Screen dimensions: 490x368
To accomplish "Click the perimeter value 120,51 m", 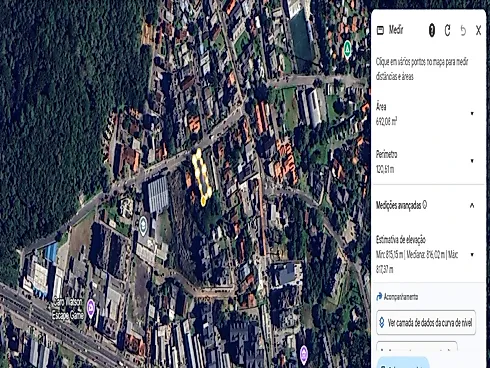I will click(x=385, y=169).
